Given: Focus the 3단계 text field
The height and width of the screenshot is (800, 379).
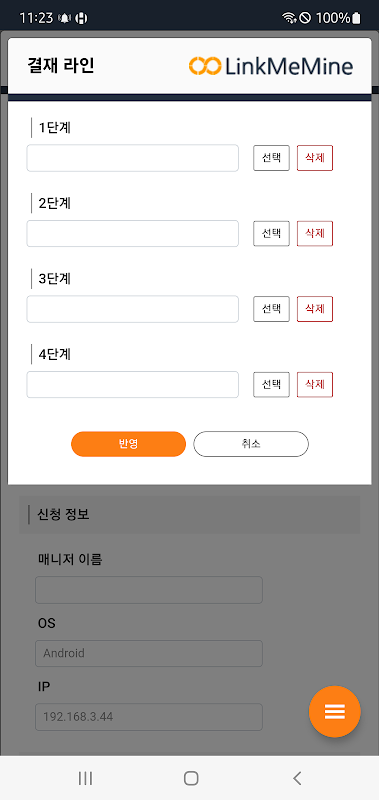Looking at the screenshot, I should (133, 309).
